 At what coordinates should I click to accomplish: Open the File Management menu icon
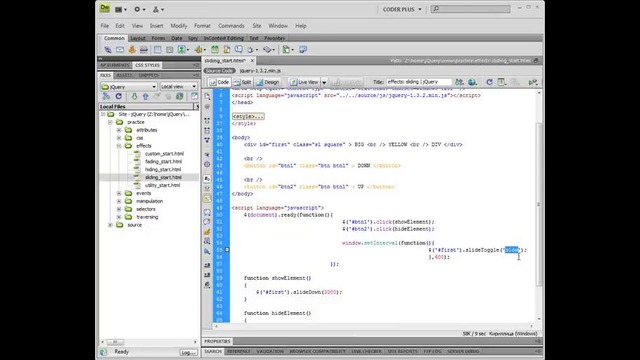459,82
